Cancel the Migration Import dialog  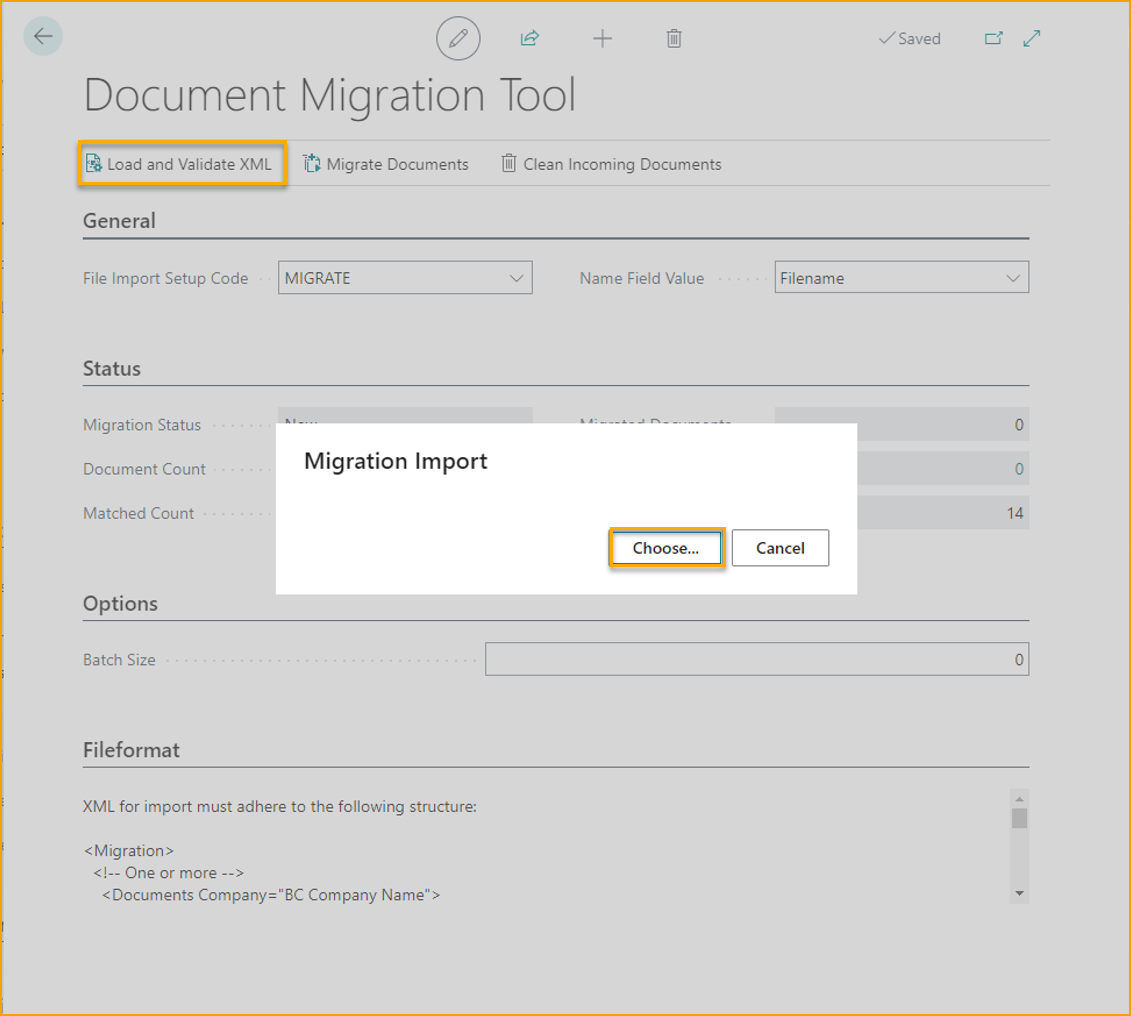(780, 547)
